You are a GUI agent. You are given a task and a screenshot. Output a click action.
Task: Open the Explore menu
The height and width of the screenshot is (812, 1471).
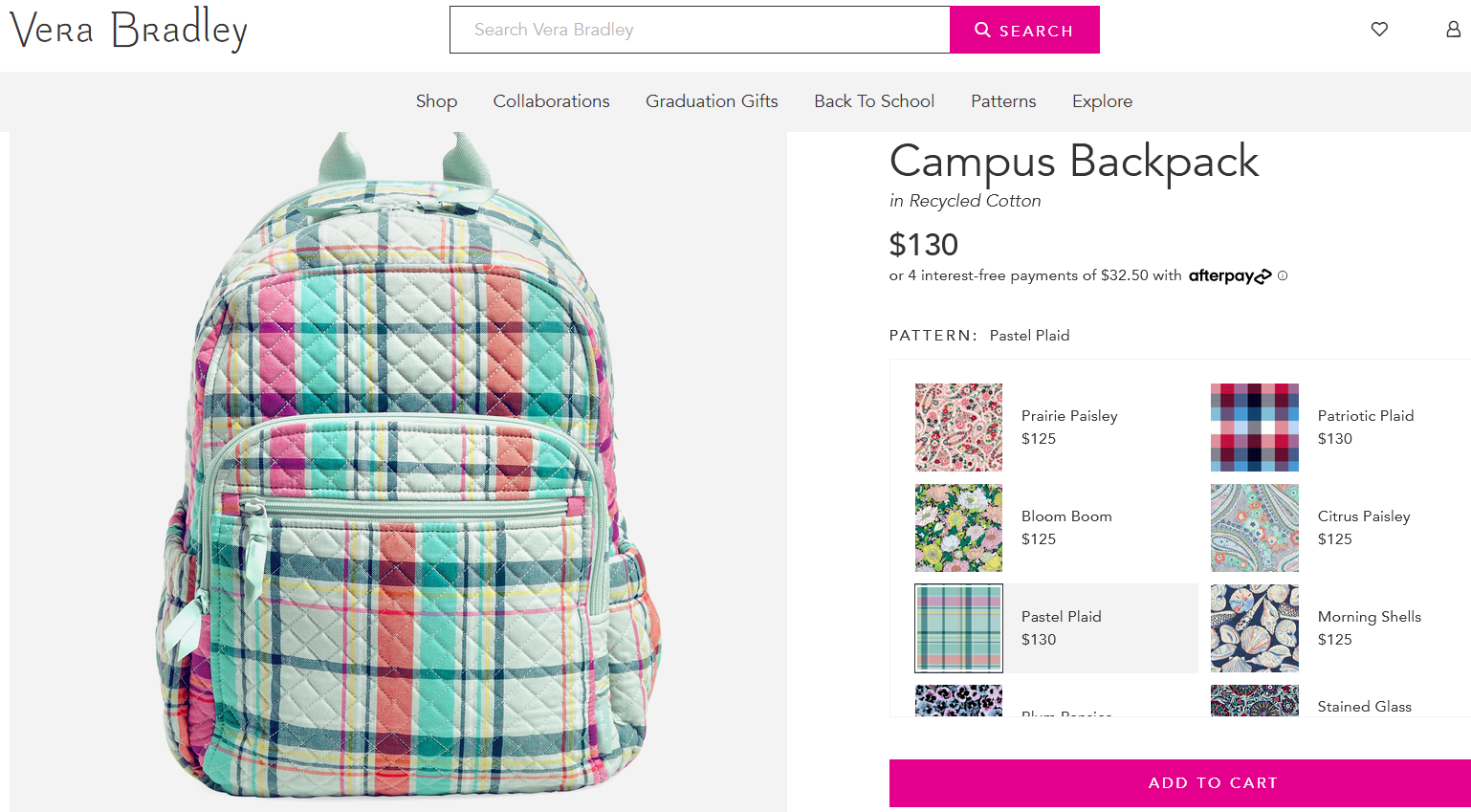(x=1102, y=101)
